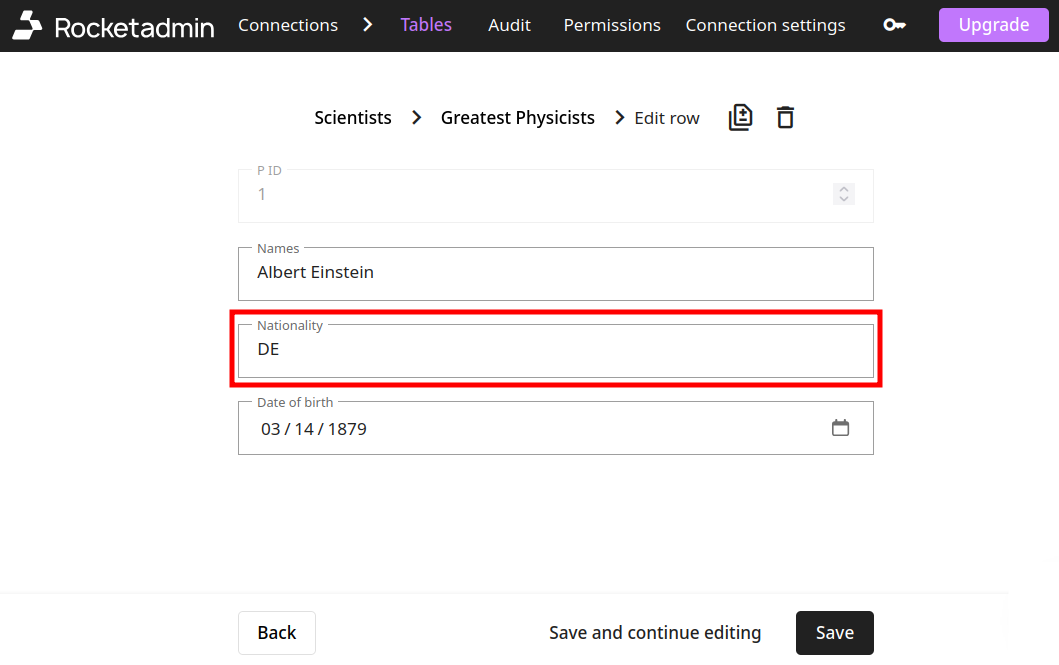The image size is (1059, 665).
Task: Click the purple Upgrade button
Action: (993, 25)
